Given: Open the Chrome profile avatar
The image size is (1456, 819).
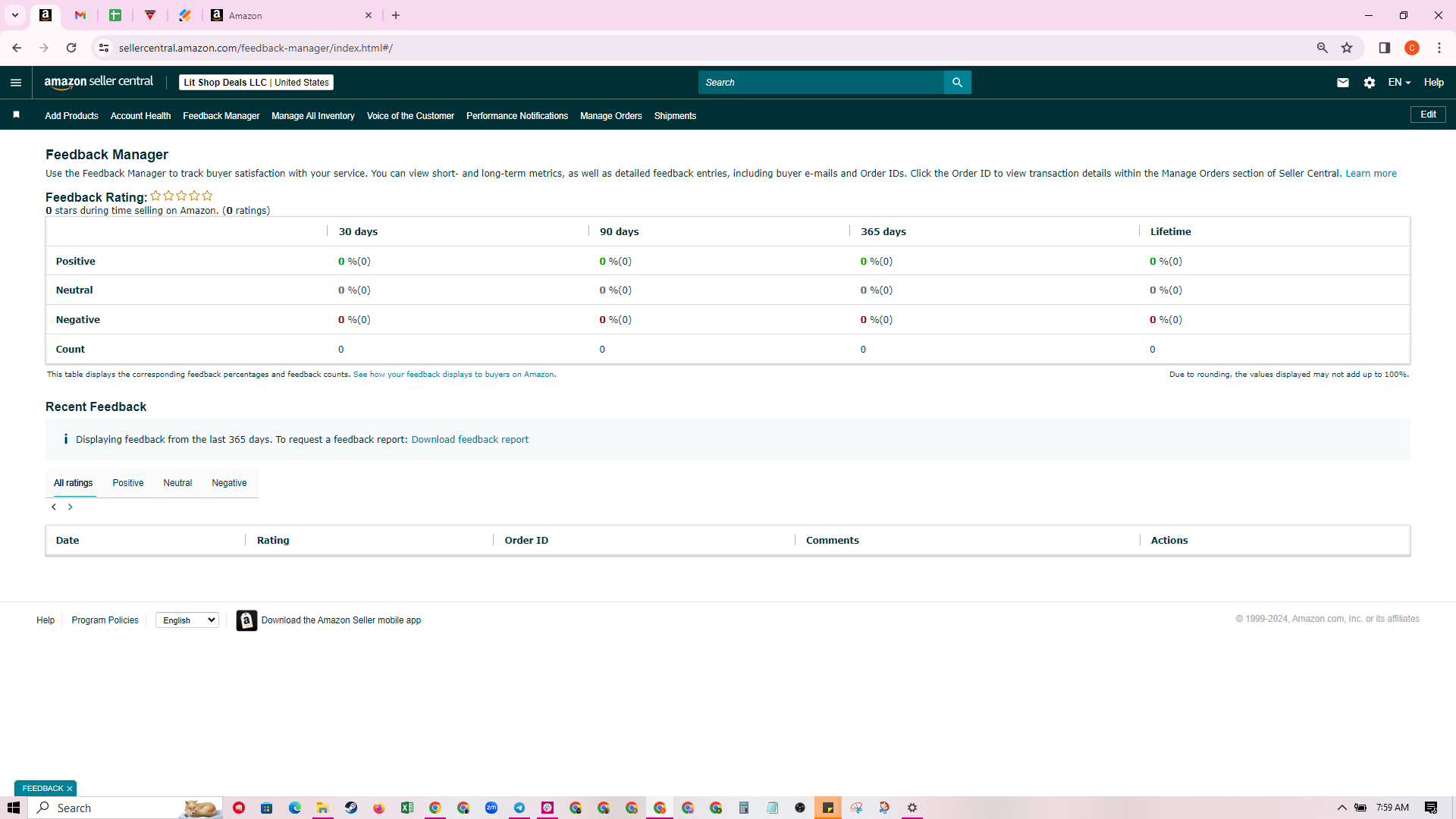Looking at the screenshot, I should click(x=1412, y=48).
